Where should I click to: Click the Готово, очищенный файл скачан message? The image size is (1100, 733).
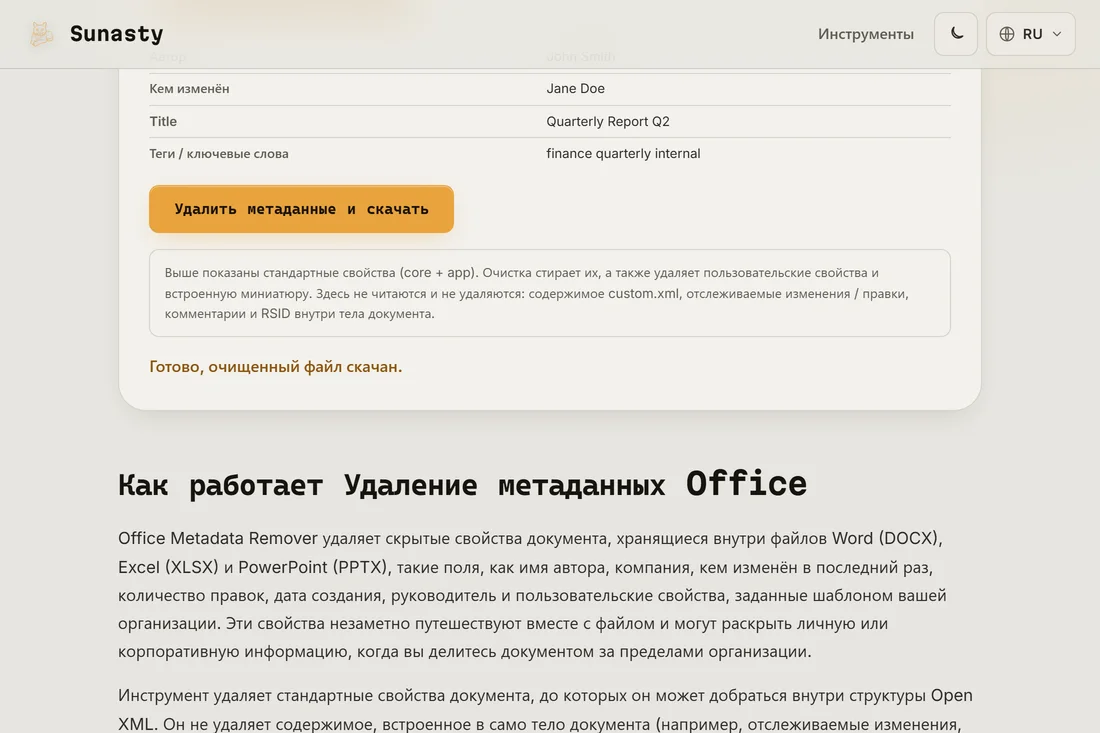pos(276,367)
